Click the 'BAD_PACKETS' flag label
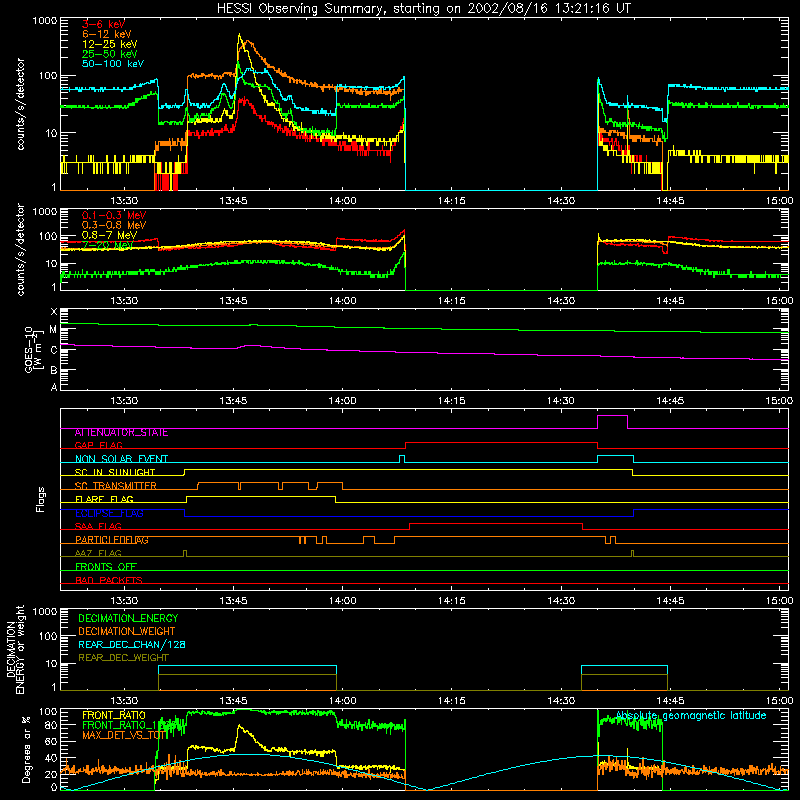Screen dimensions: 800x800 [x=109, y=580]
